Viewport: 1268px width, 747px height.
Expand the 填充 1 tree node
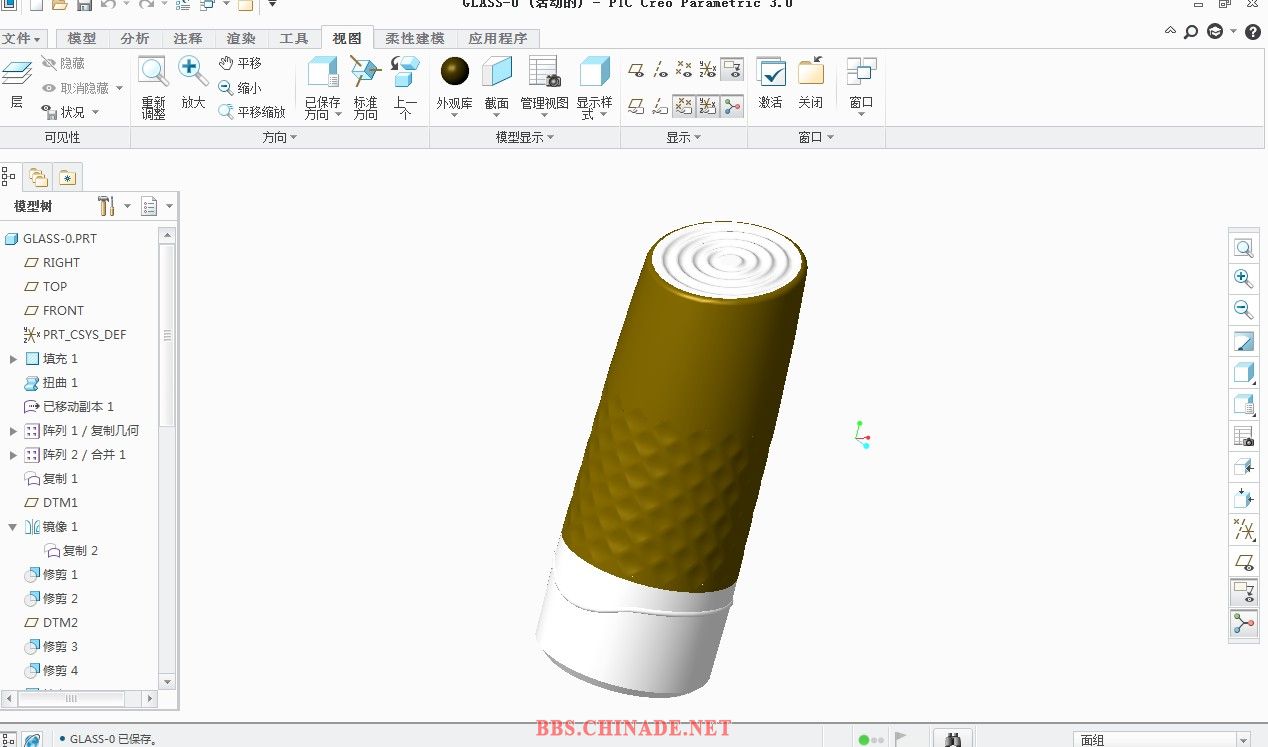pyautogui.click(x=13, y=359)
